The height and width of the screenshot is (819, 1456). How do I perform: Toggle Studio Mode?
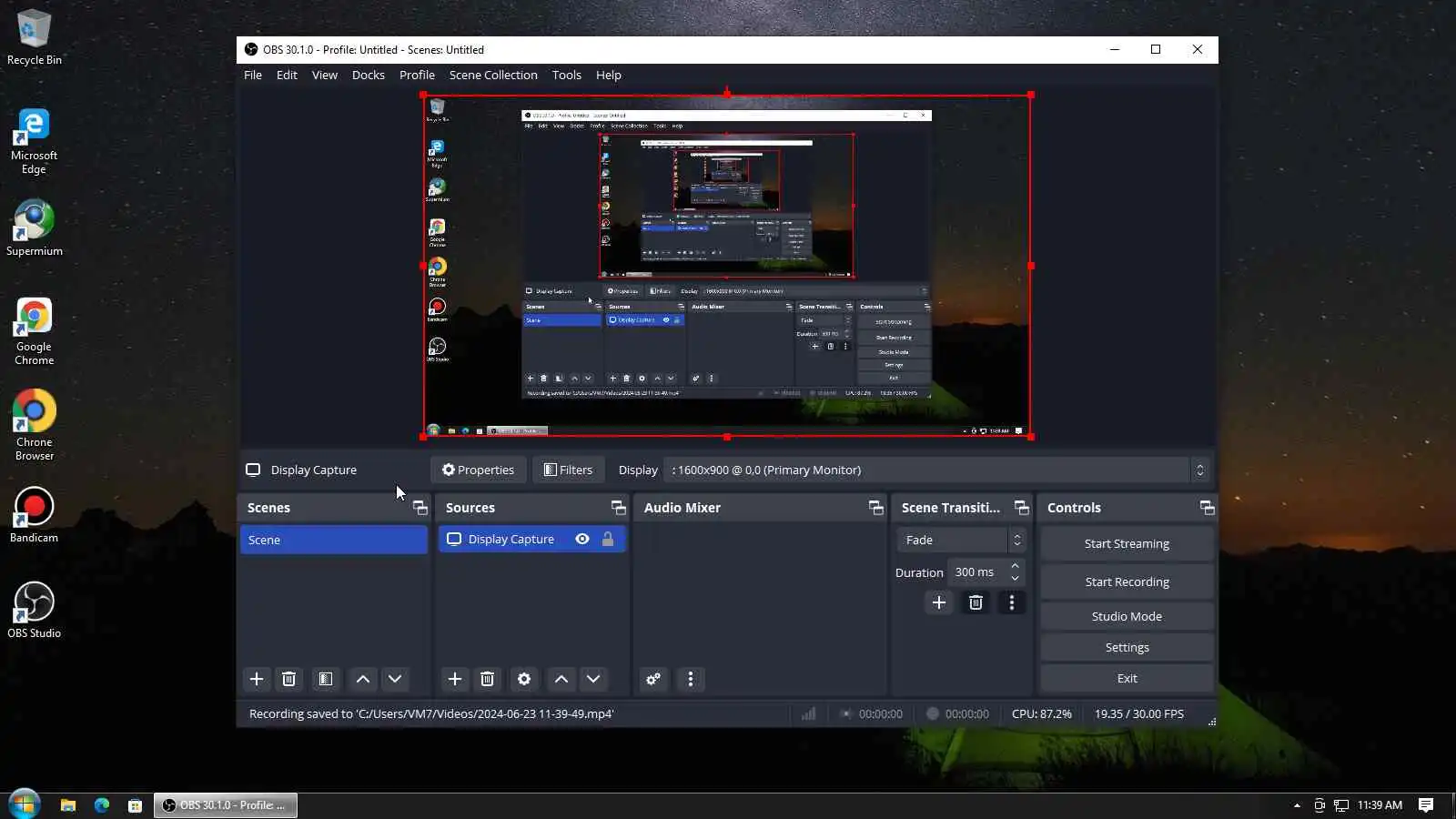point(1127,616)
